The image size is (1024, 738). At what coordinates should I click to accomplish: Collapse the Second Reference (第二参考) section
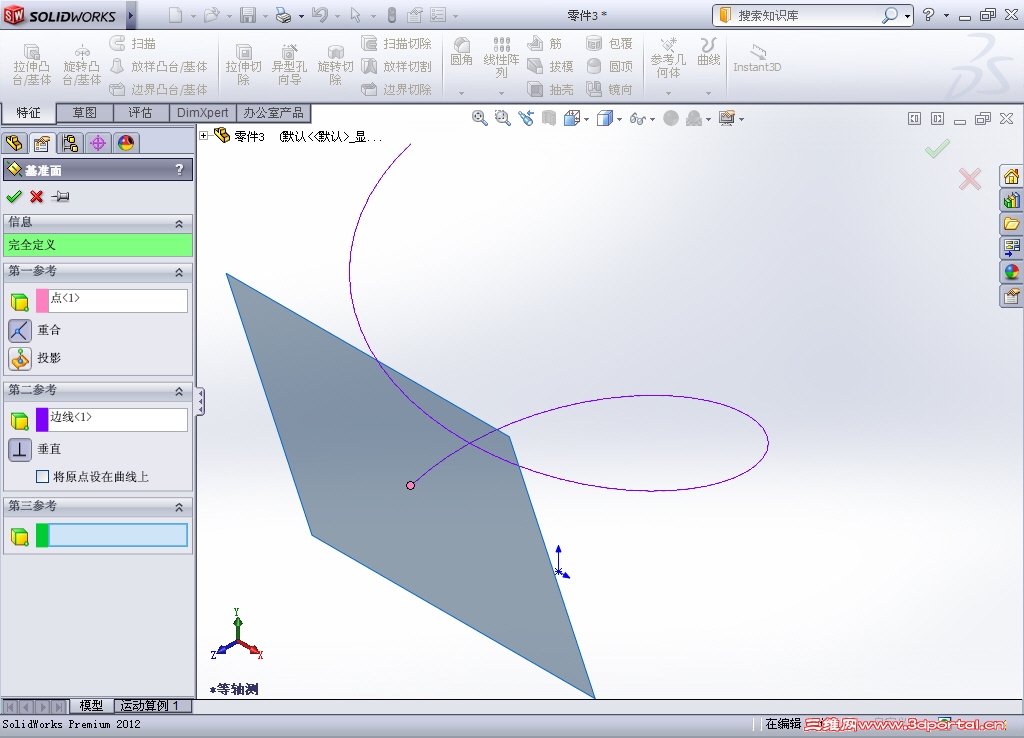(179, 391)
